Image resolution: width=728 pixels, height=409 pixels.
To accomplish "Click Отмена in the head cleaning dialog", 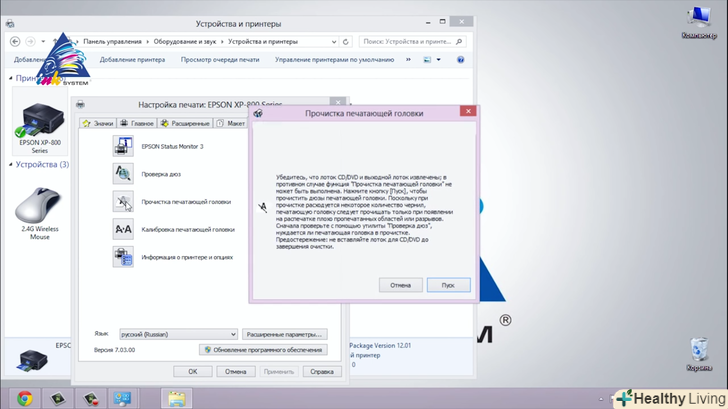I will tap(400, 285).
